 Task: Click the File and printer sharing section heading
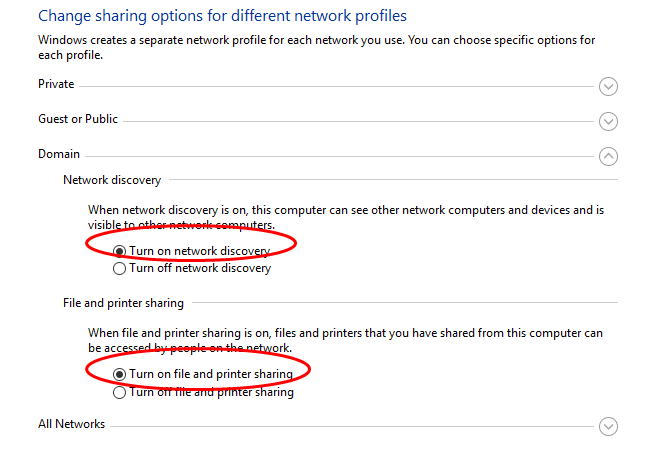(x=123, y=303)
